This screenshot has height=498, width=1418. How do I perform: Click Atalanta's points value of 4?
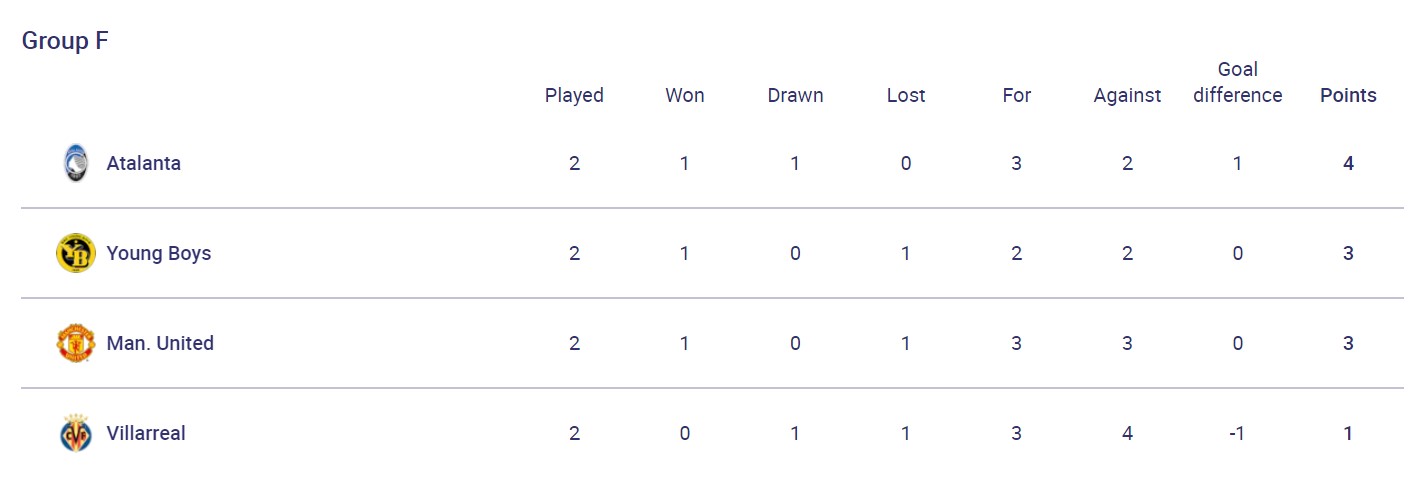click(1348, 163)
